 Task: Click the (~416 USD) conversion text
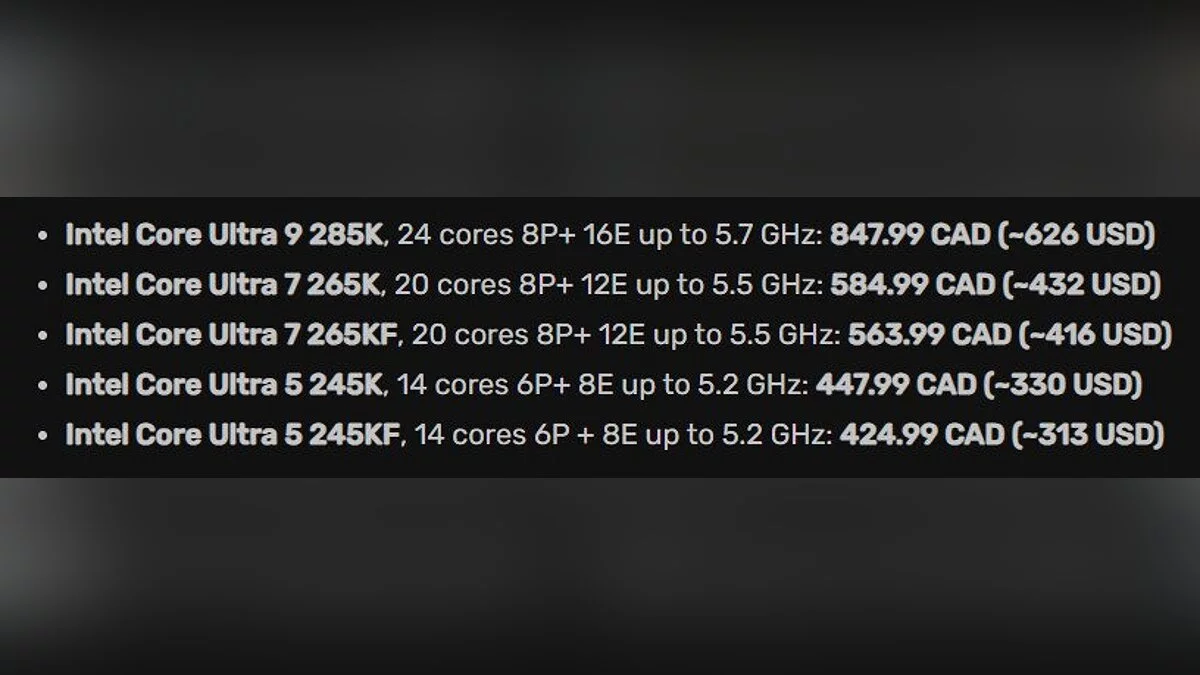pyautogui.click(x=1095, y=335)
